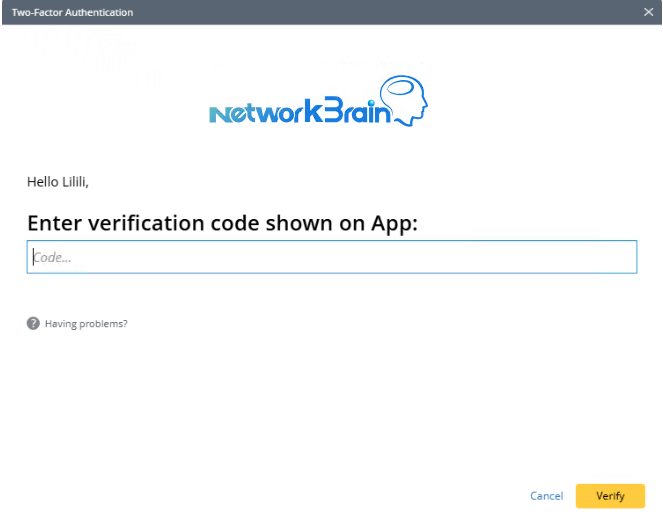
Task: Click the Two-Factor Authentication title text
Action: 72,12
